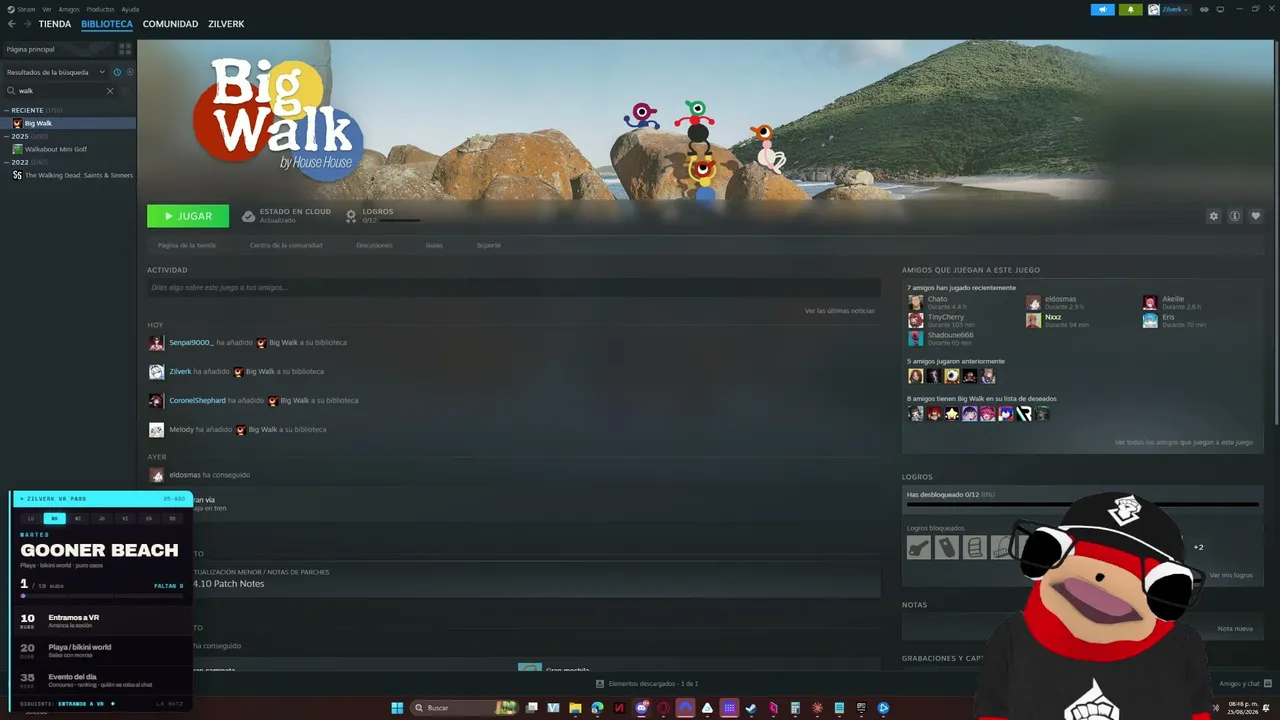Open the blue announcements megaphone button
The image size is (1280, 720).
coord(1103,10)
